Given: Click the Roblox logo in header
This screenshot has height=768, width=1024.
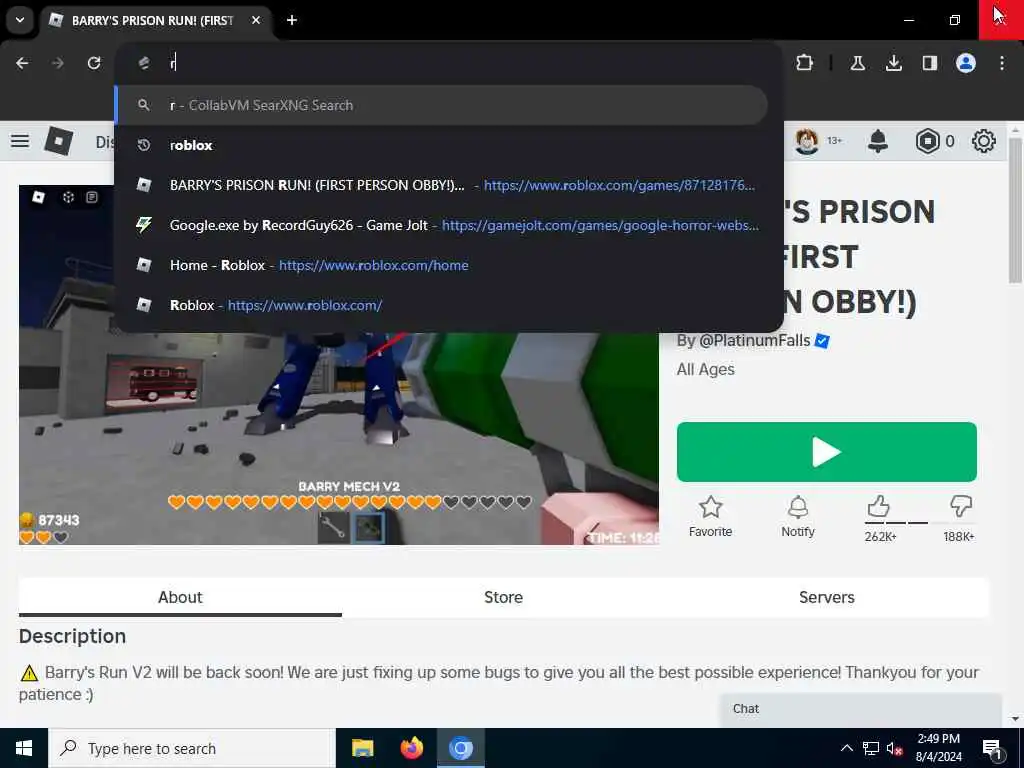Looking at the screenshot, I should [58, 140].
